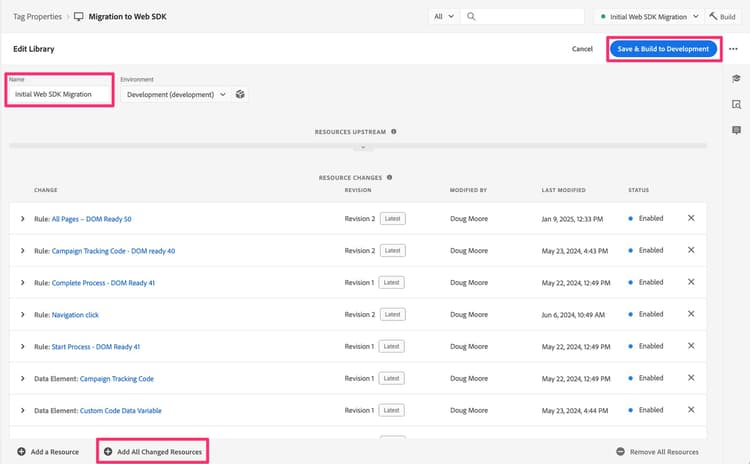This screenshot has height=464, width=750.
Task: Expand Complete Process - DOM Ready 41 row
Action: tap(22, 283)
